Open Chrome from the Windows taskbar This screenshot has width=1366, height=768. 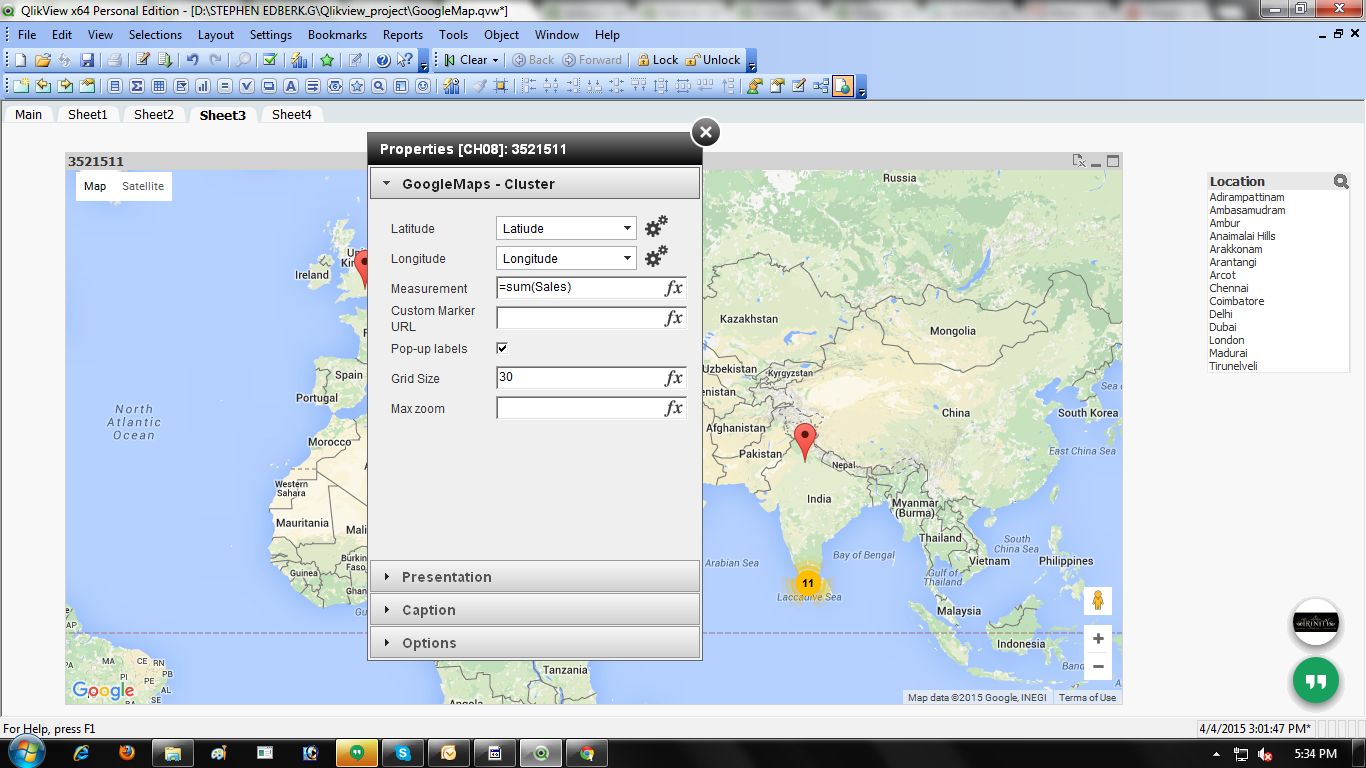pos(587,753)
